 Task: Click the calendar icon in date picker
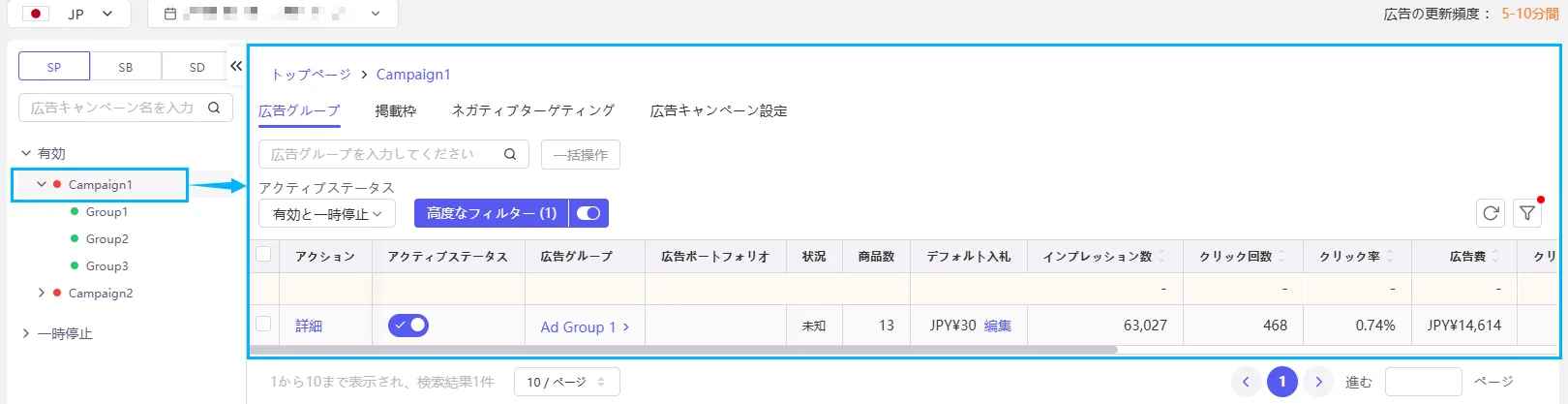point(170,14)
